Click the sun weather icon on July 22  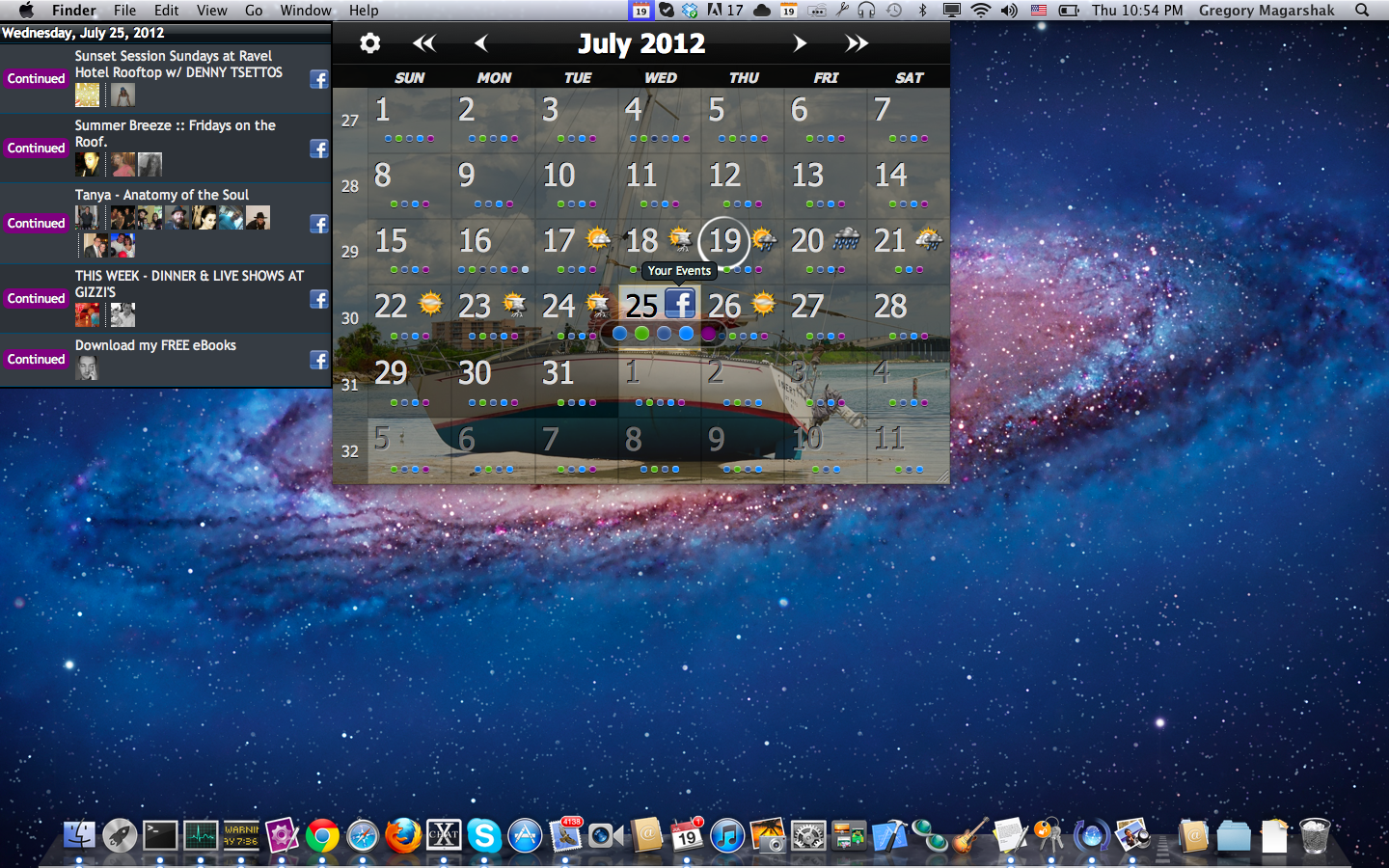[x=428, y=303]
